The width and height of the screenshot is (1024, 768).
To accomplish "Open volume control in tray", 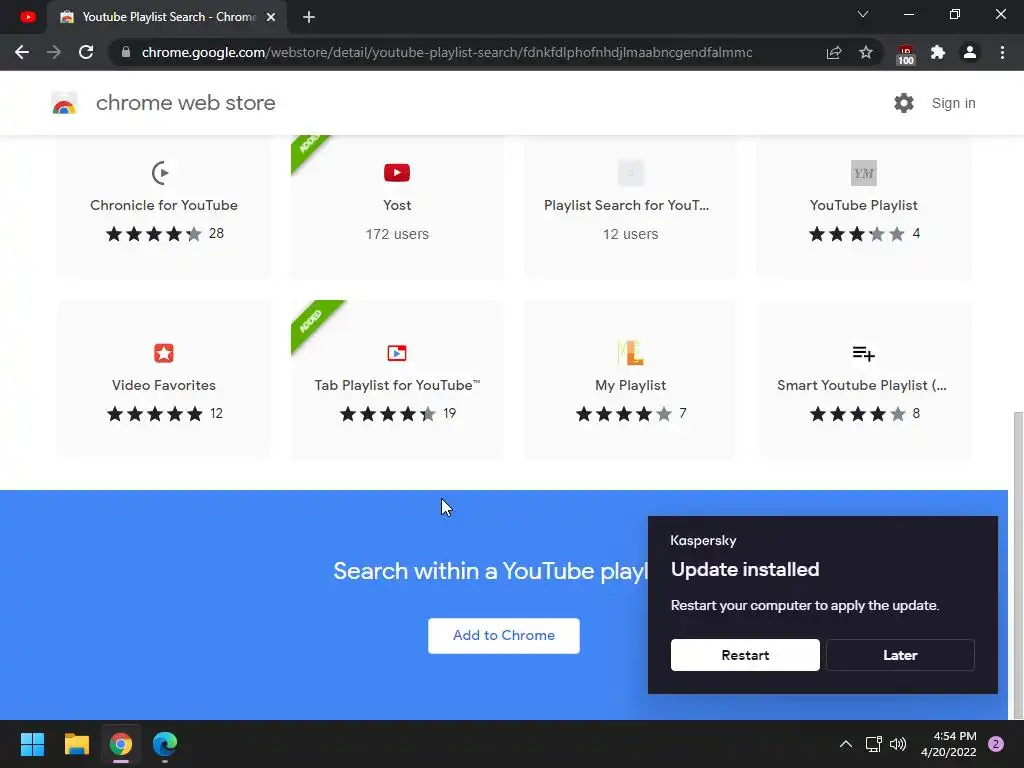I will [x=899, y=744].
